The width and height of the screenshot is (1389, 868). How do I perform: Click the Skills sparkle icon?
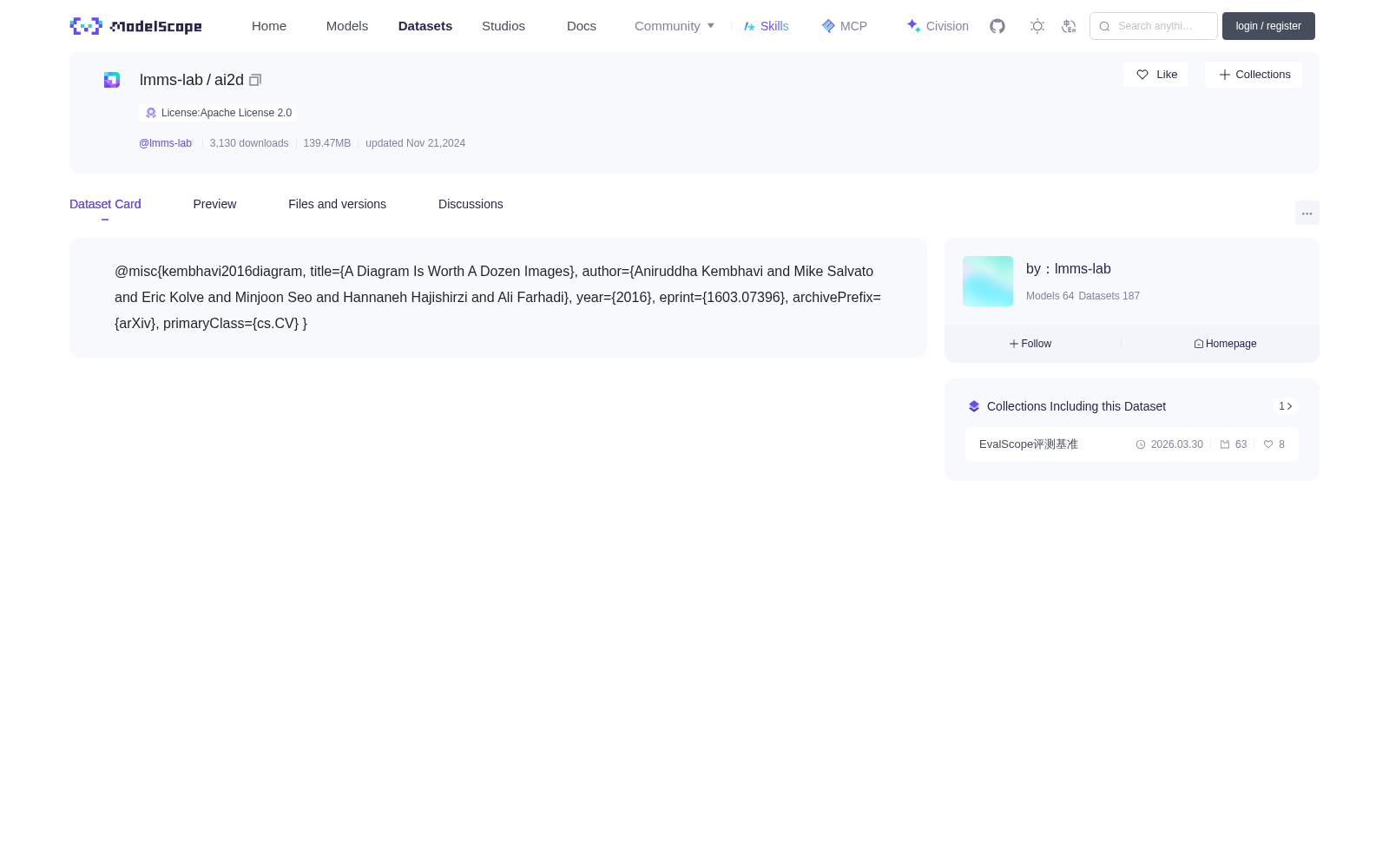749,26
